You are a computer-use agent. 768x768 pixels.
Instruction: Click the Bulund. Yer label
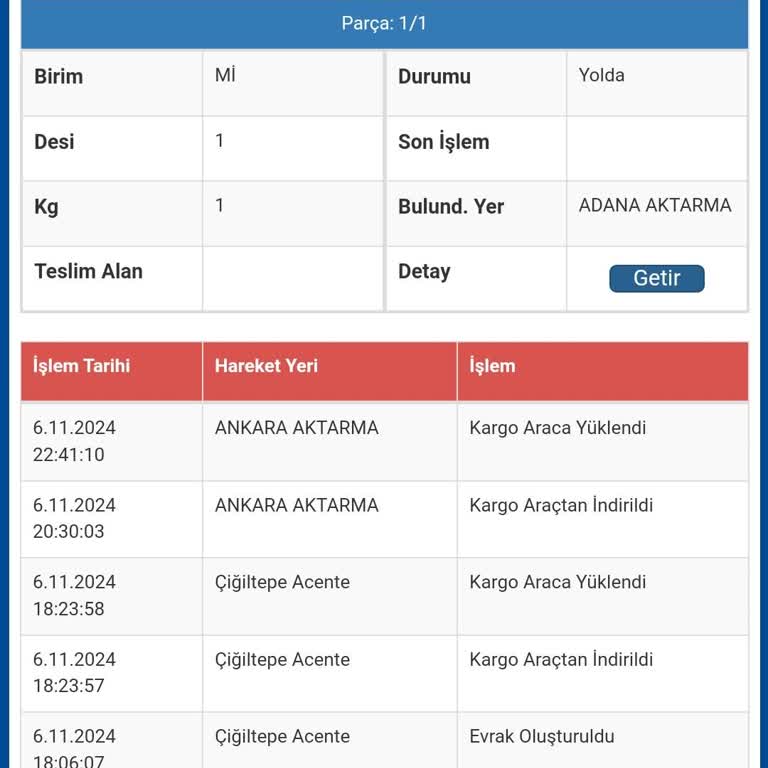pyautogui.click(x=451, y=207)
